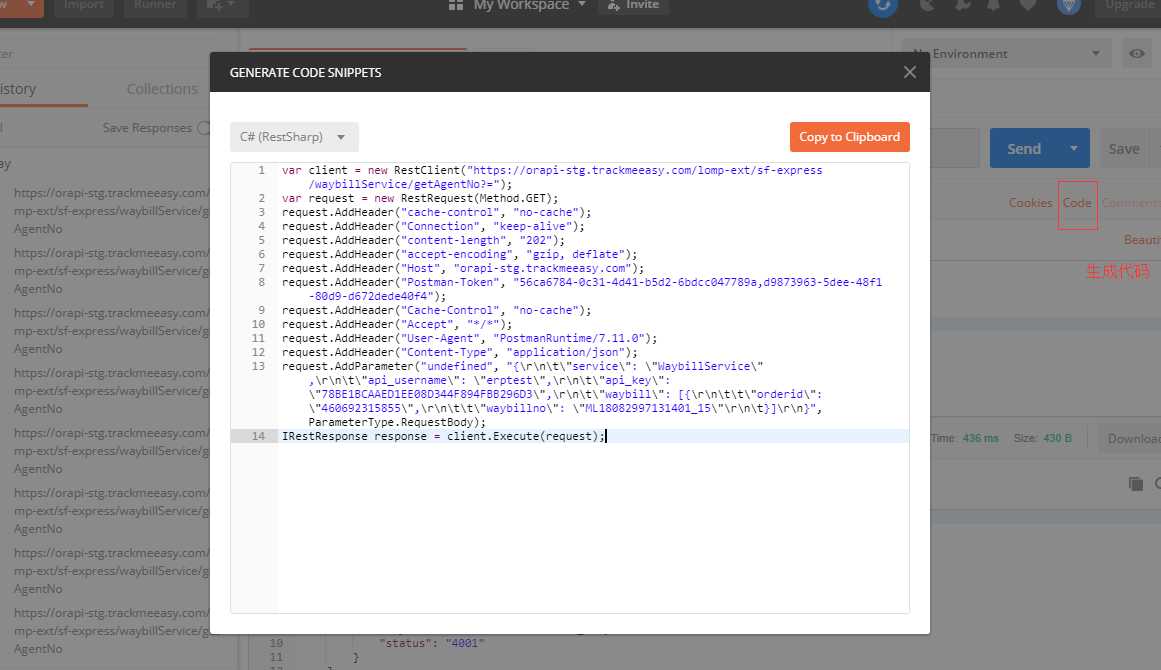Click the sync status icon in header

pyautogui.click(x=883, y=6)
